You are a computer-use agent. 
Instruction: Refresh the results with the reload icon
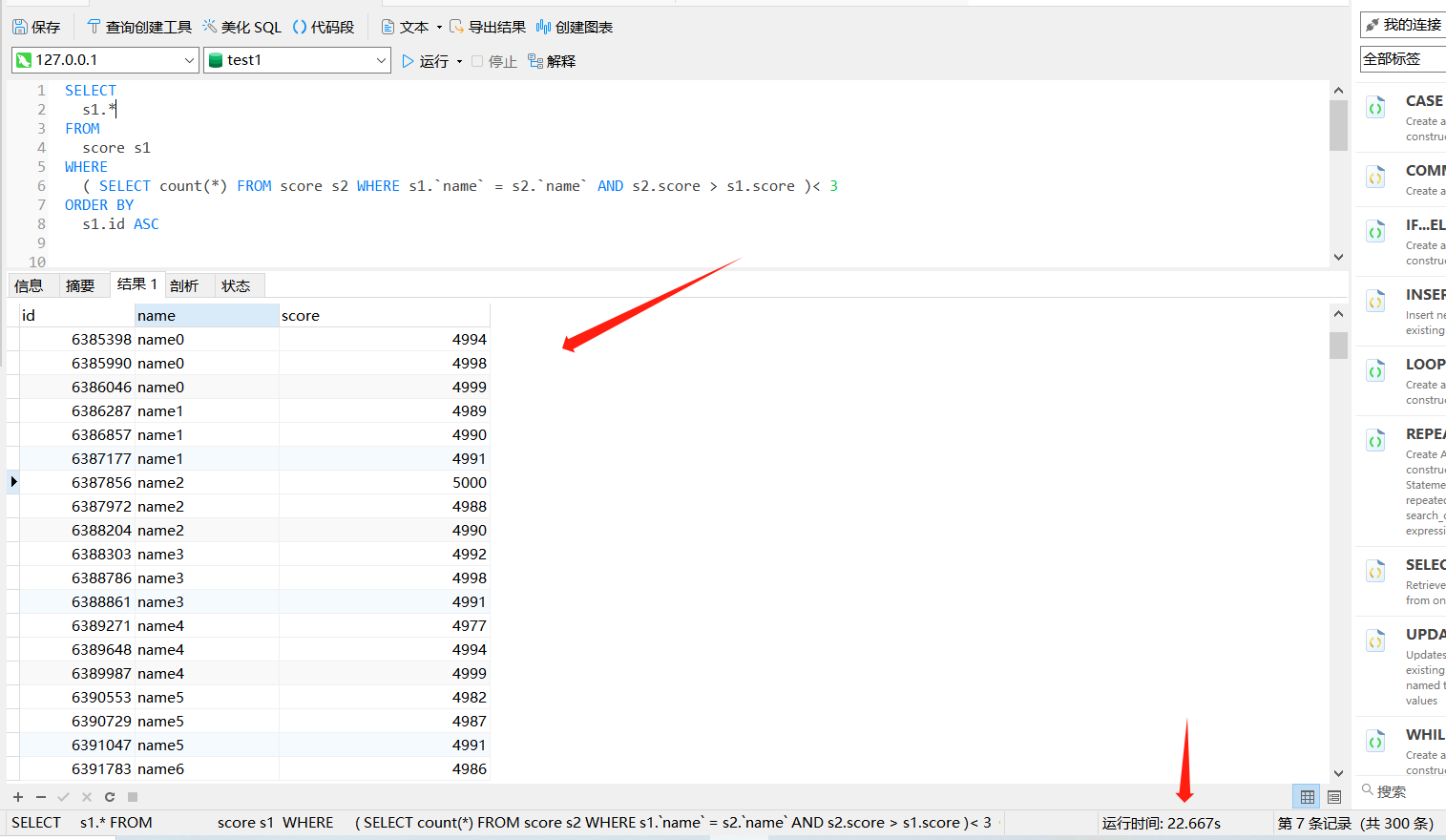click(x=110, y=797)
